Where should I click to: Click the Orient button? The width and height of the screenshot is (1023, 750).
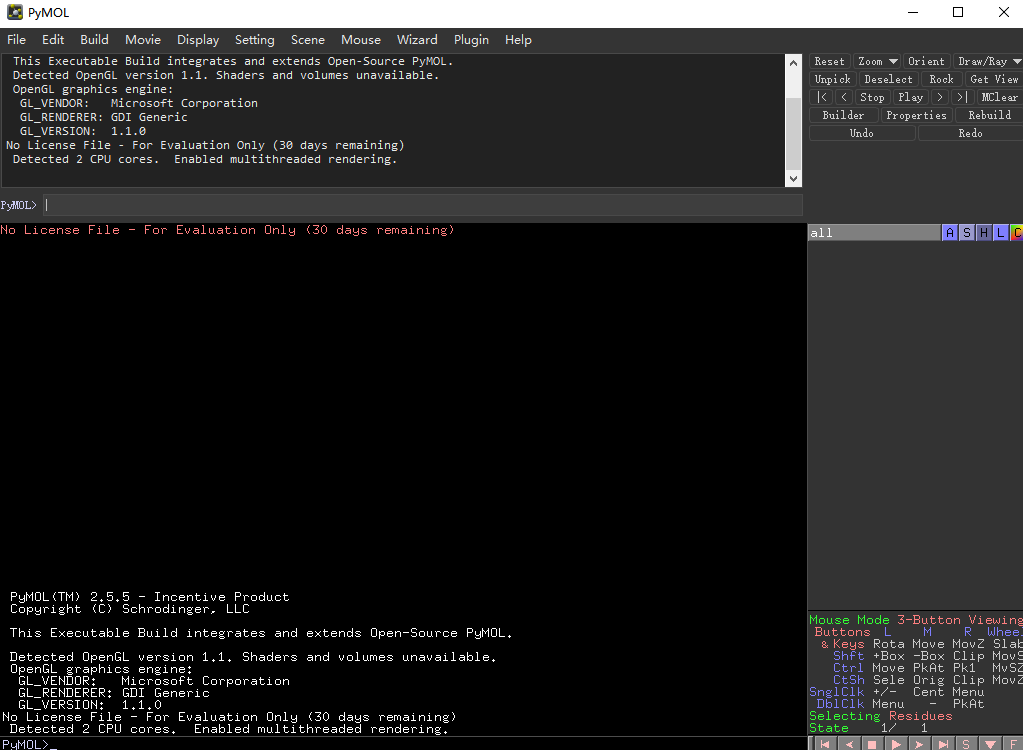[x=926, y=61]
